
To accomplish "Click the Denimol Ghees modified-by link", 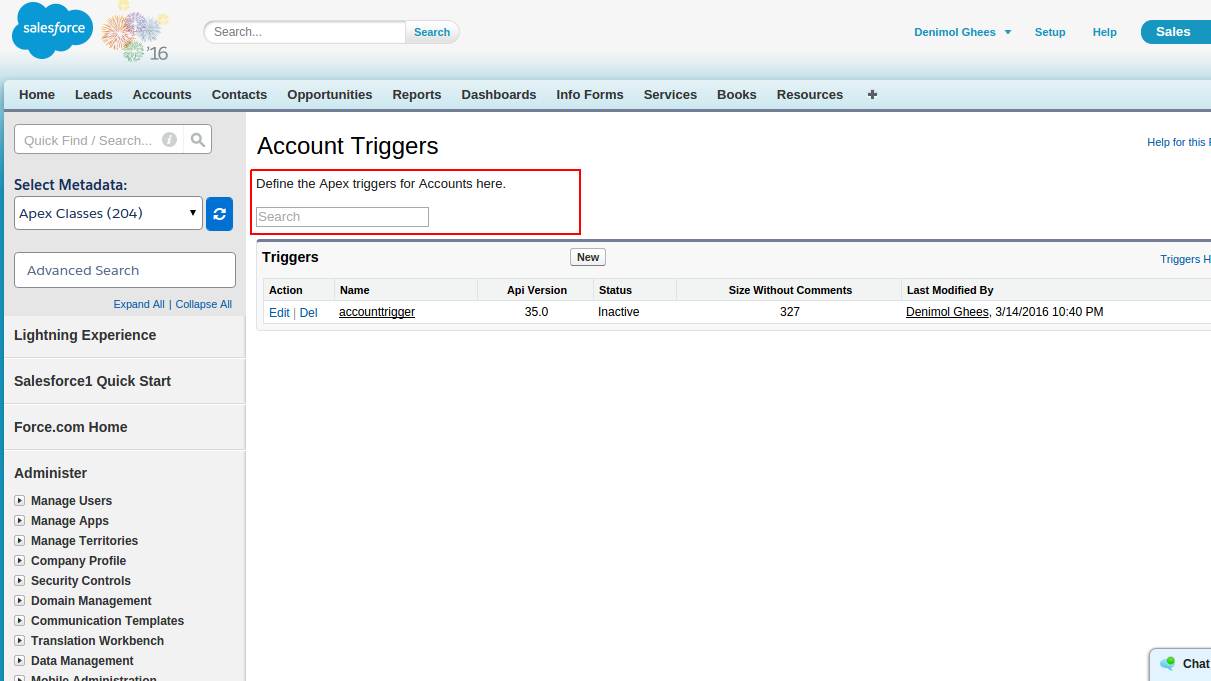I will coord(947,312).
